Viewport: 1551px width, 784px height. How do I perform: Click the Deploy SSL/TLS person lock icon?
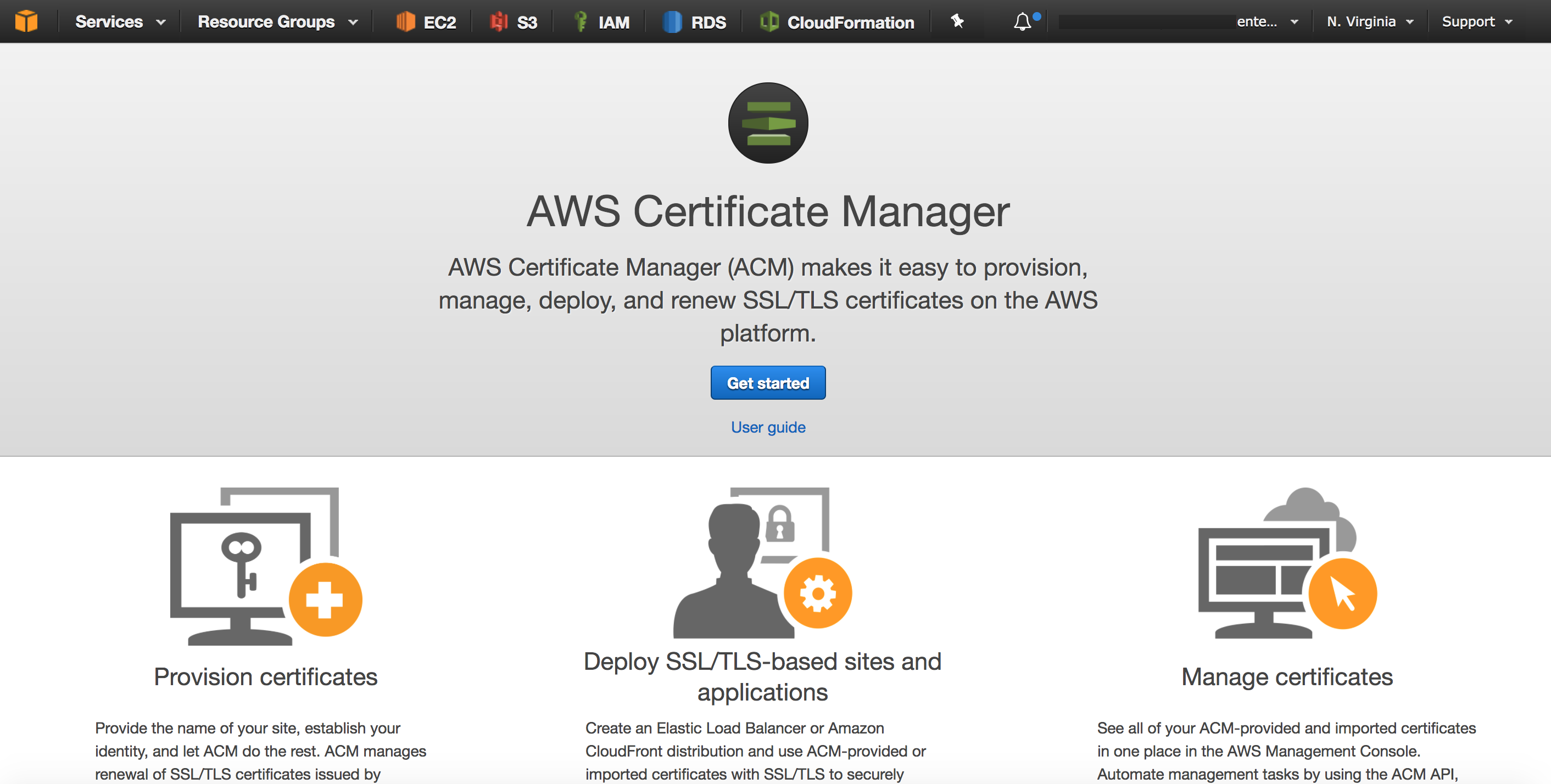762,563
